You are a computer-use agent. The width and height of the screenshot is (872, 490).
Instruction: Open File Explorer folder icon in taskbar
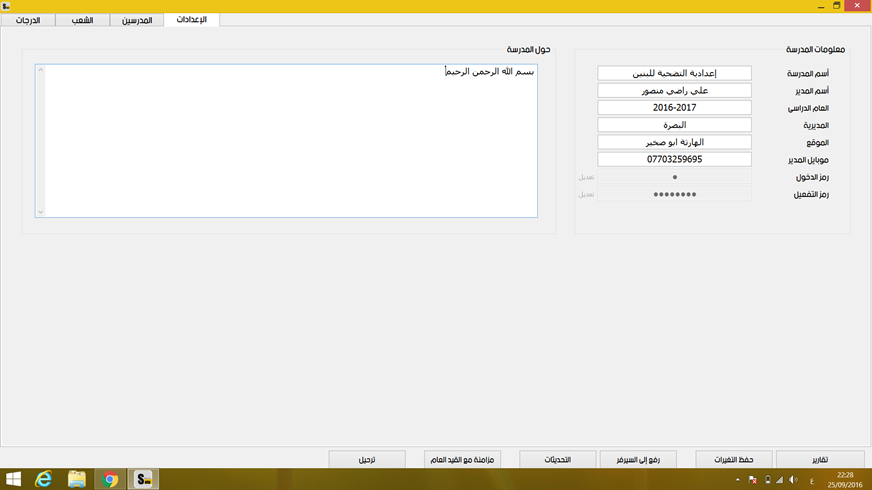[77, 479]
